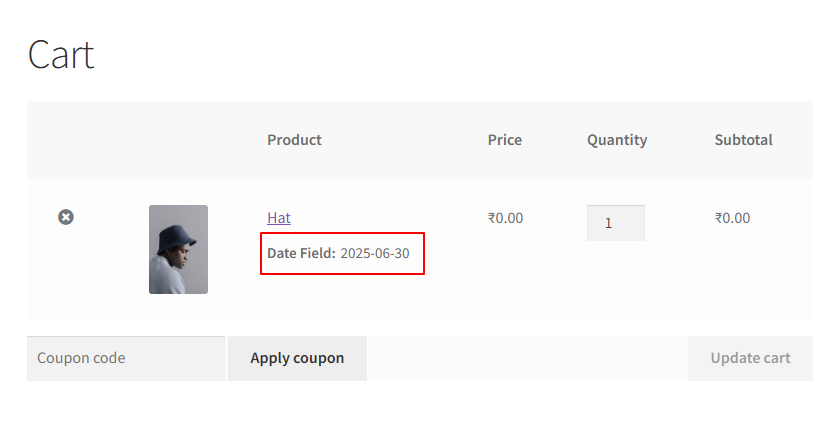Select the Subtotal column header
The image size is (836, 444).
pyautogui.click(x=743, y=140)
